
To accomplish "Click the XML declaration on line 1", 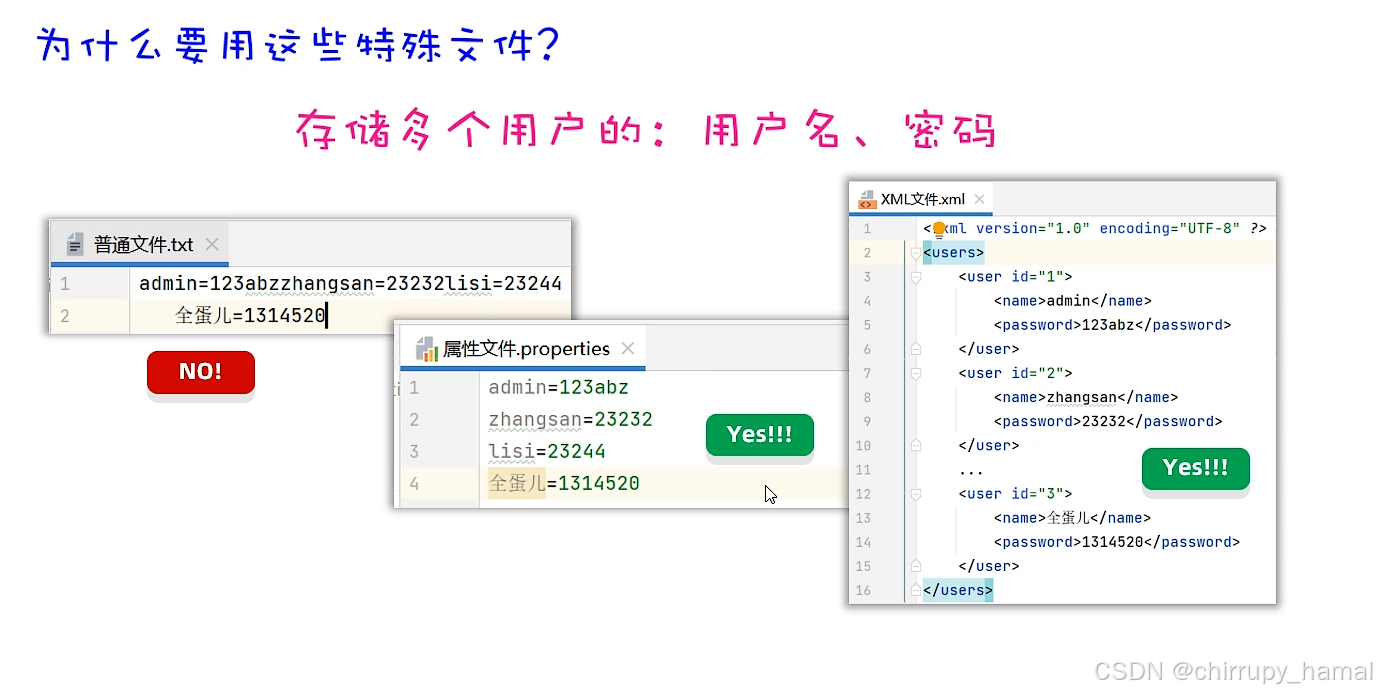I will (1095, 229).
